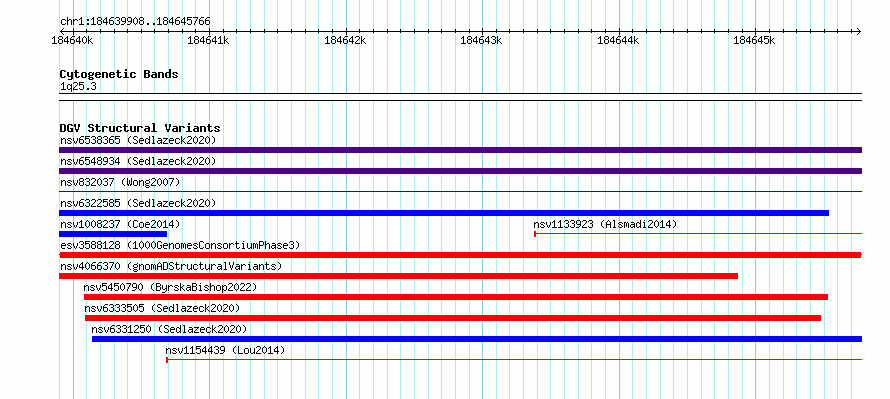
Task: Open the nsv6548934 (Sedlazeck2020) label
Action: [x=138, y=161]
